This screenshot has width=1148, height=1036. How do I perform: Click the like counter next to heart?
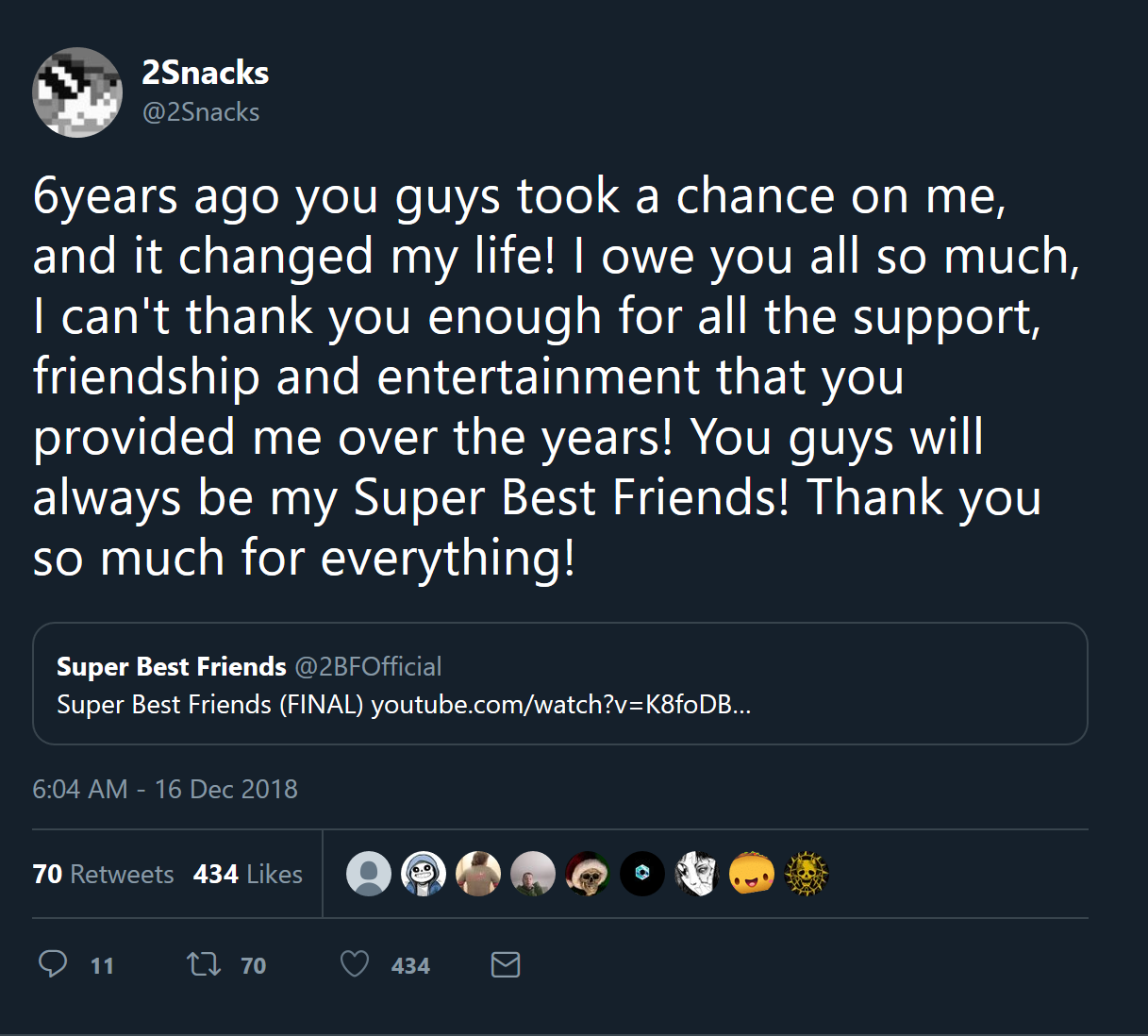(409, 964)
